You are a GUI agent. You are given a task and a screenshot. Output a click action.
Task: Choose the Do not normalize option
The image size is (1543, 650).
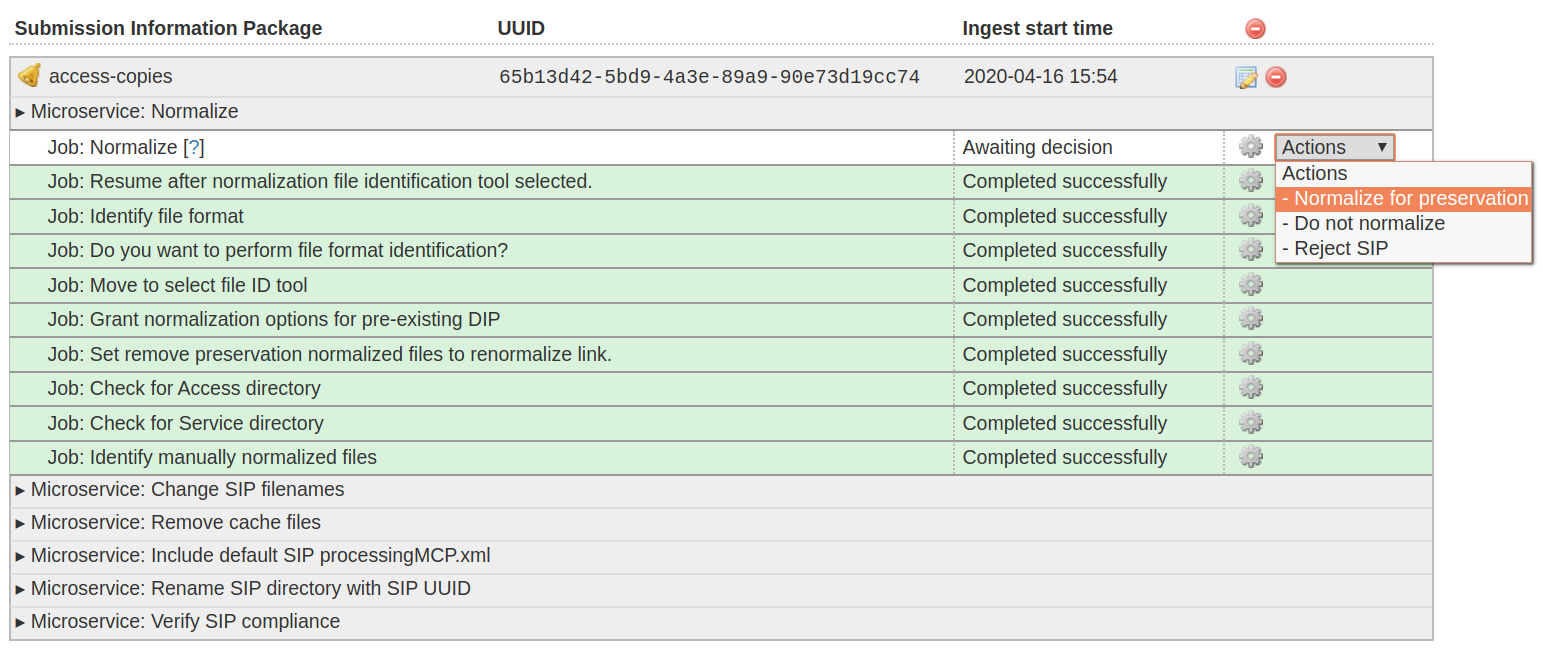[1364, 223]
